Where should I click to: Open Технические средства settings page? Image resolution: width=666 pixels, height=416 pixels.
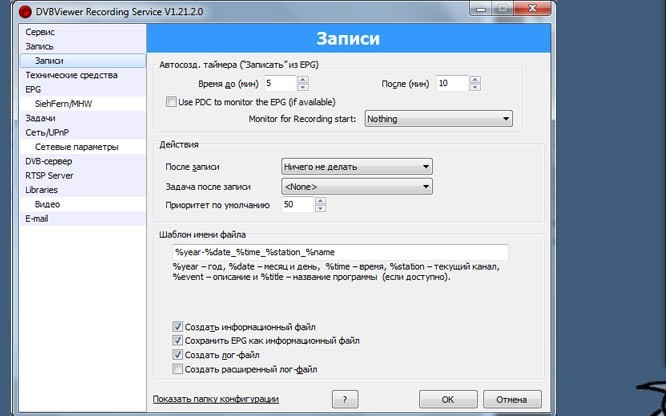point(71,74)
